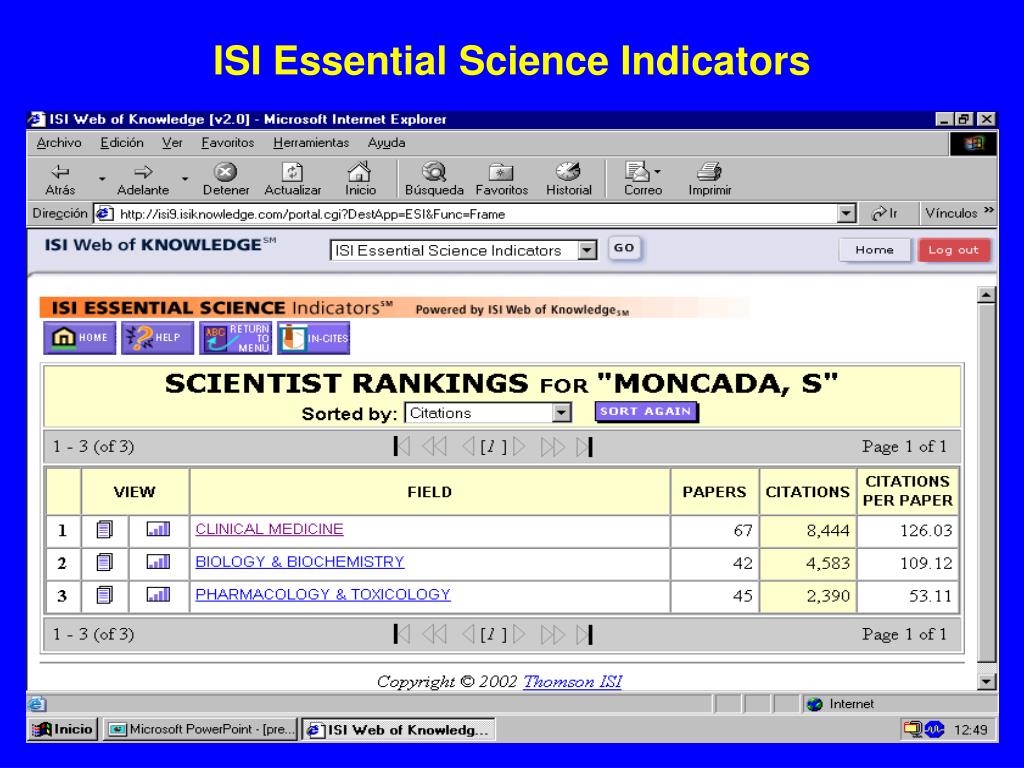Click the Log out button

[953, 250]
